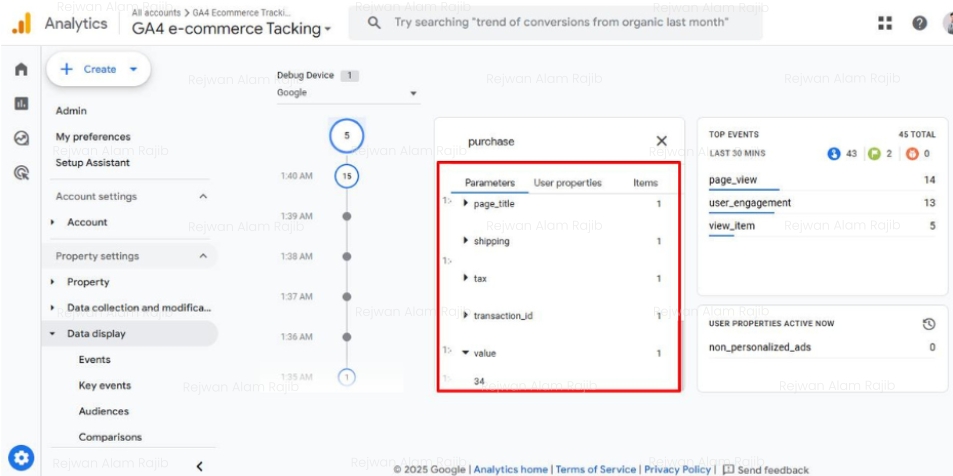
Task: Click the Admin gear icon at bottom left
Action: tap(21, 459)
